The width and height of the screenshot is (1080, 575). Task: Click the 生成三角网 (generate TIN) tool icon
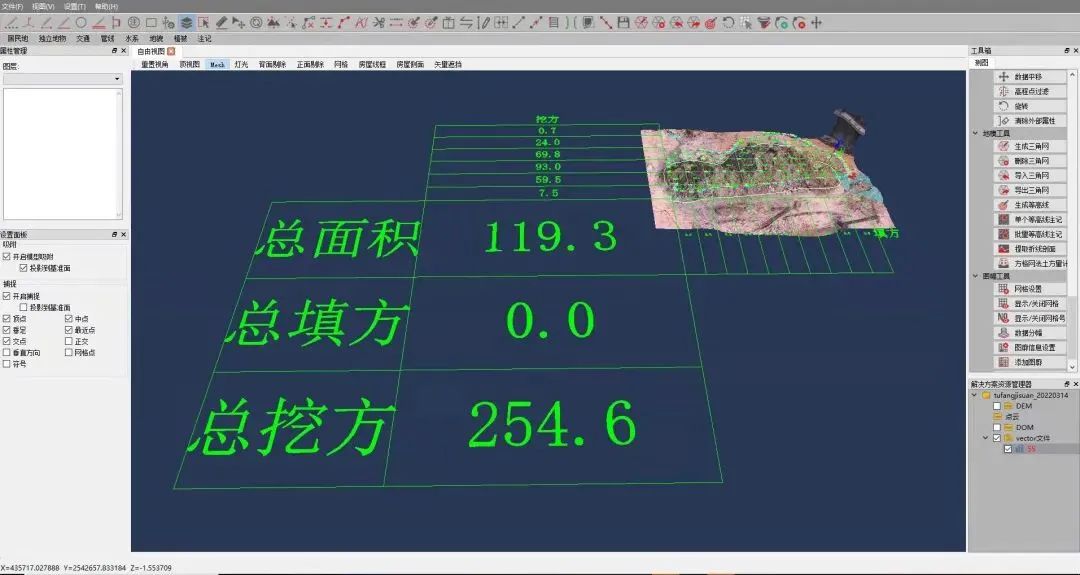[1004, 146]
